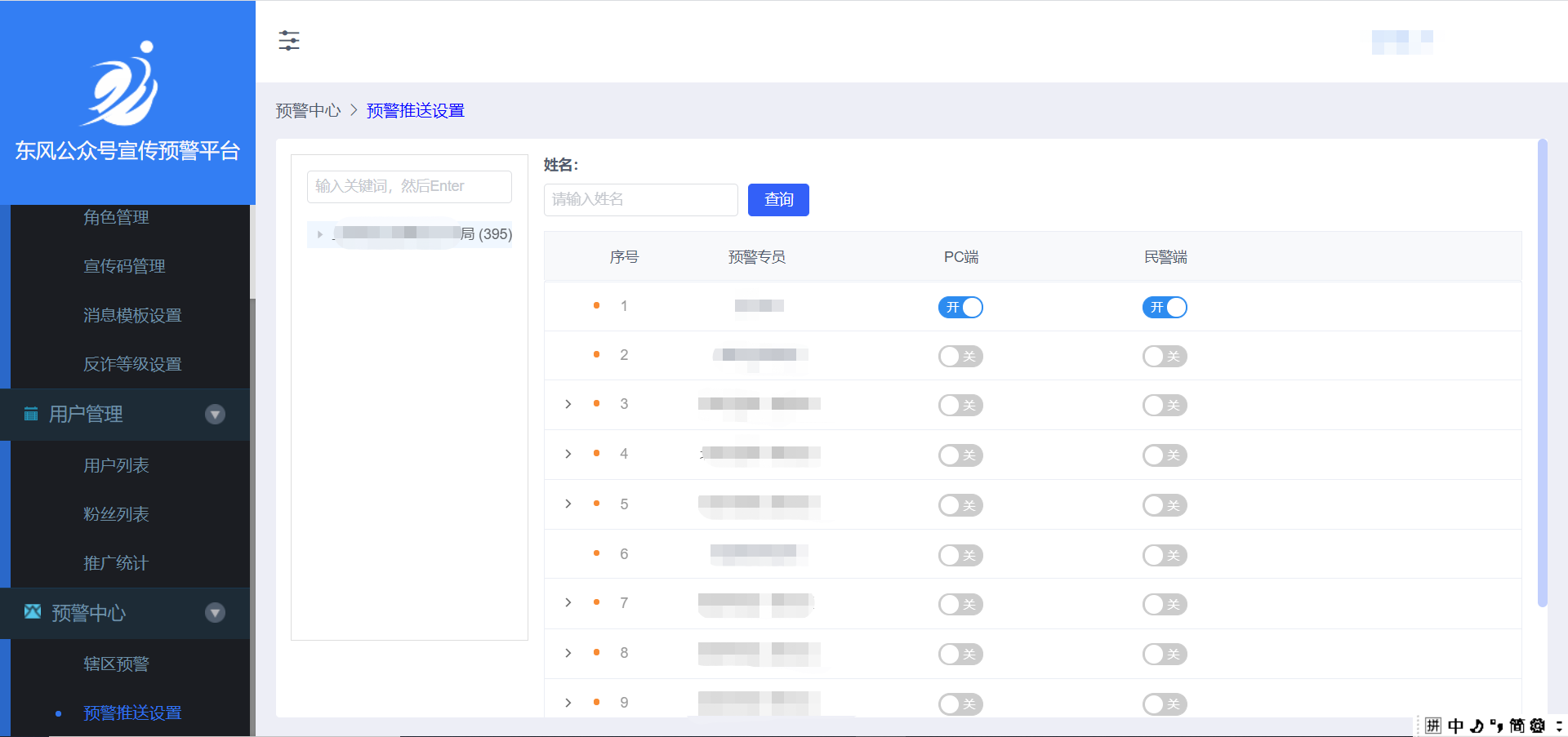Toggle the IME half-moon width icon
Viewport: 1568px width, 737px height.
(x=1477, y=726)
